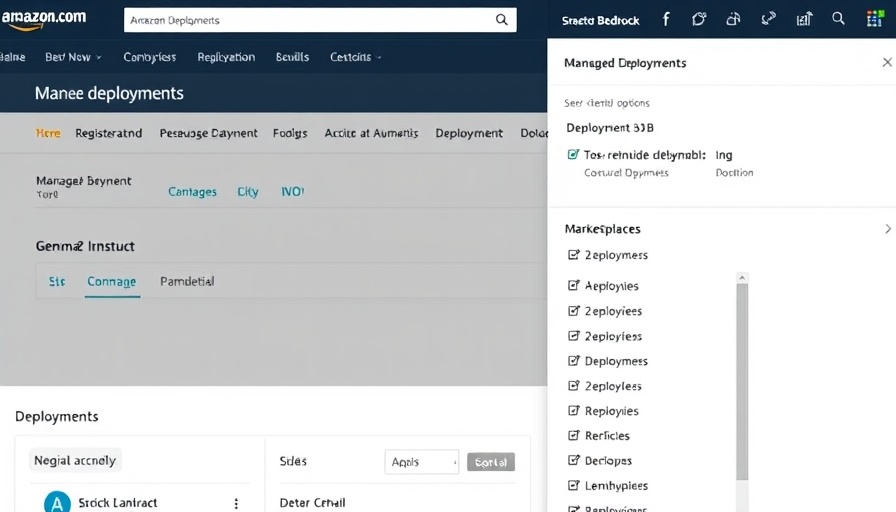Select the 'Peseuoge Daynent' tab
Viewport: 896px width, 512px height.
pyautogui.click(x=209, y=133)
